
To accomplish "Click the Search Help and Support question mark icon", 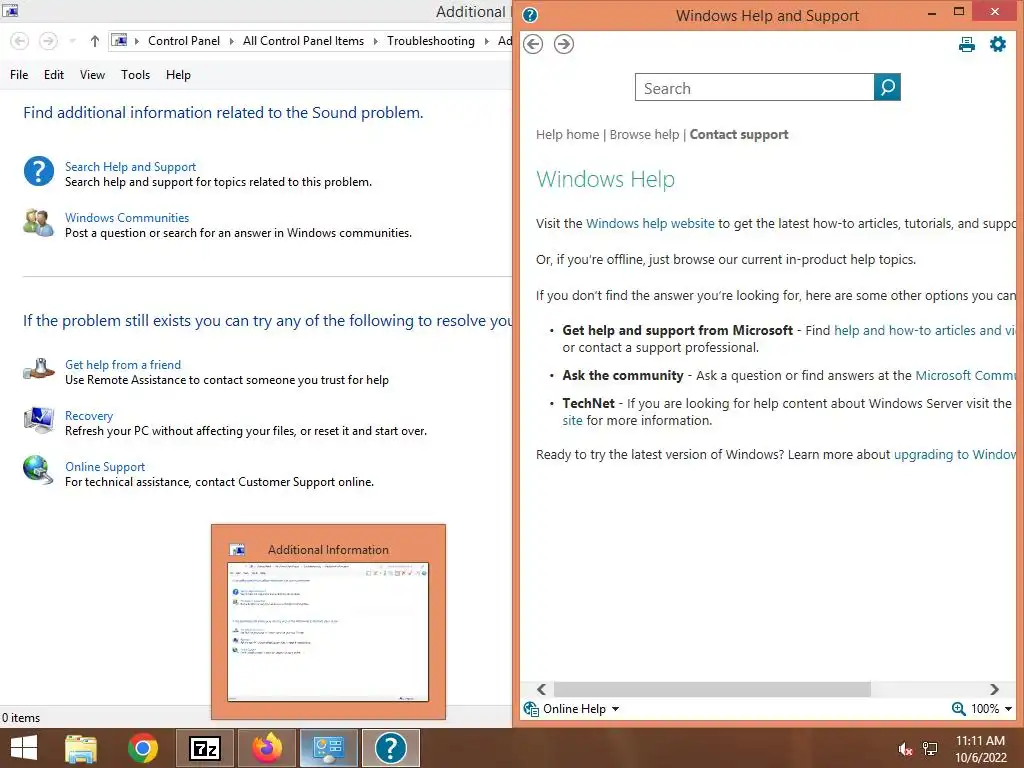I will point(39,172).
